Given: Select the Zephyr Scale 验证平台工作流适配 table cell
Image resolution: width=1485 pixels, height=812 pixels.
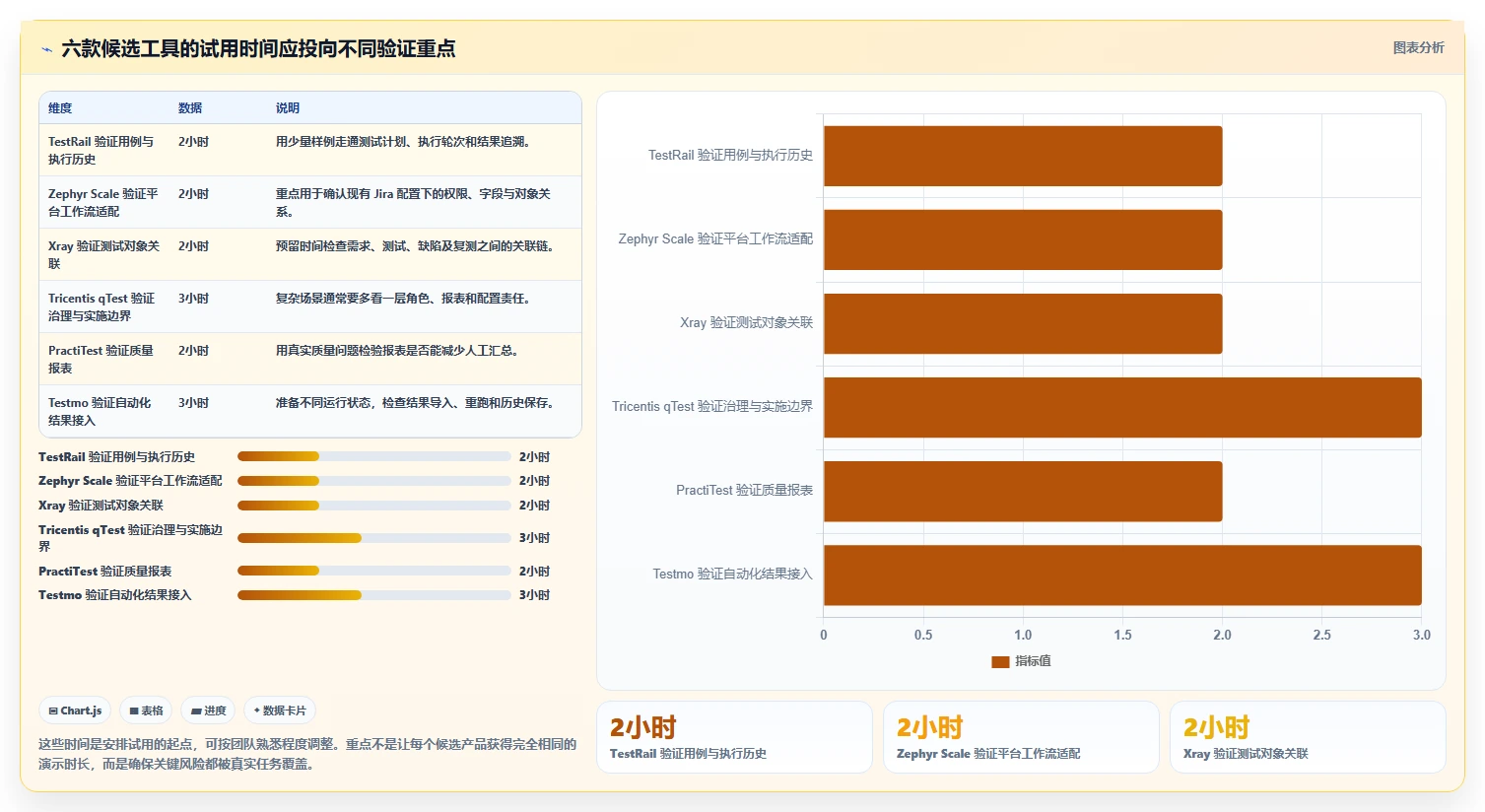Looking at the screenshot, I should click(x=103, y=202).
